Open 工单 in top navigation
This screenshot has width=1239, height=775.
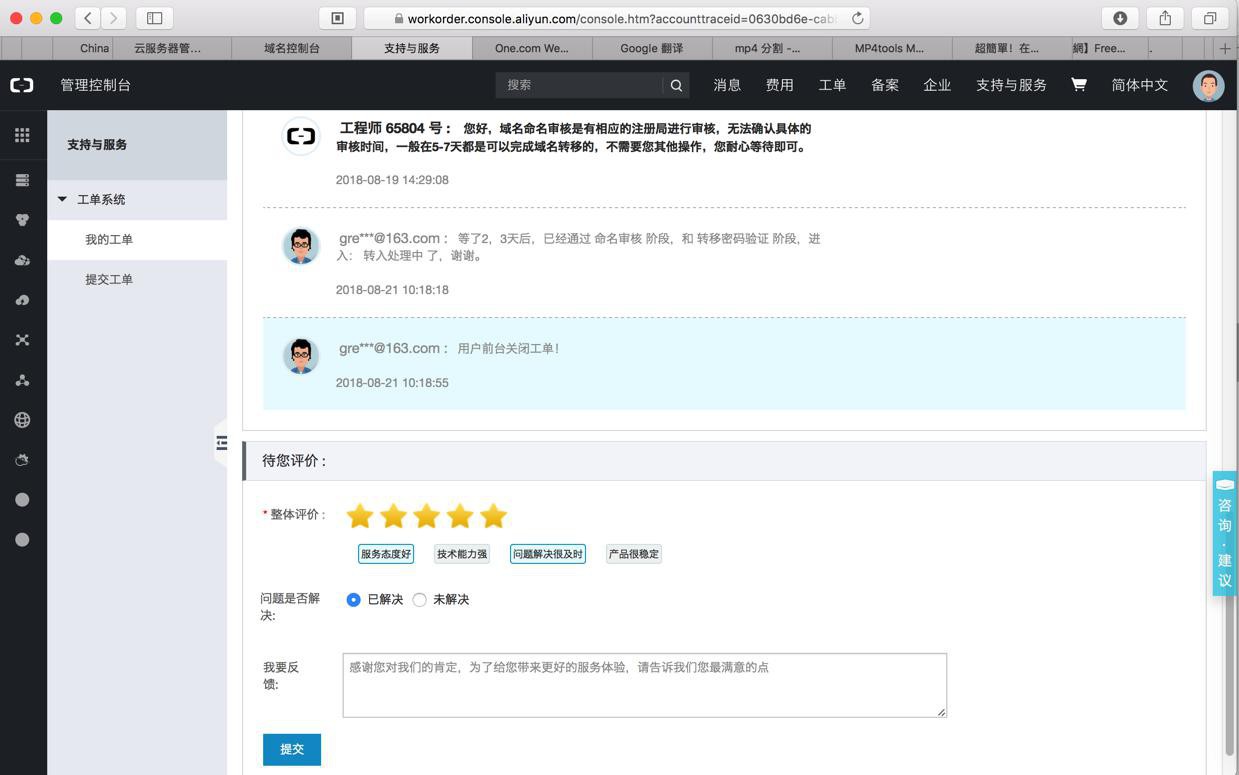pos(832,85)
